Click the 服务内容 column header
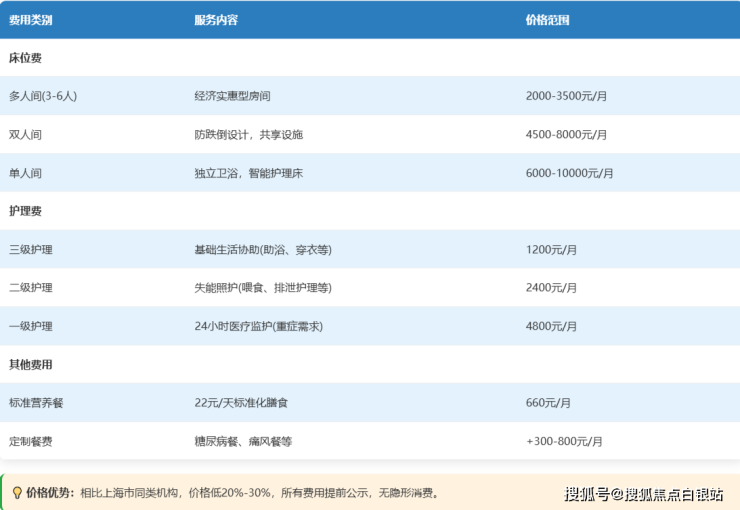This screenshot has width=740, height=510. (216, 20)
